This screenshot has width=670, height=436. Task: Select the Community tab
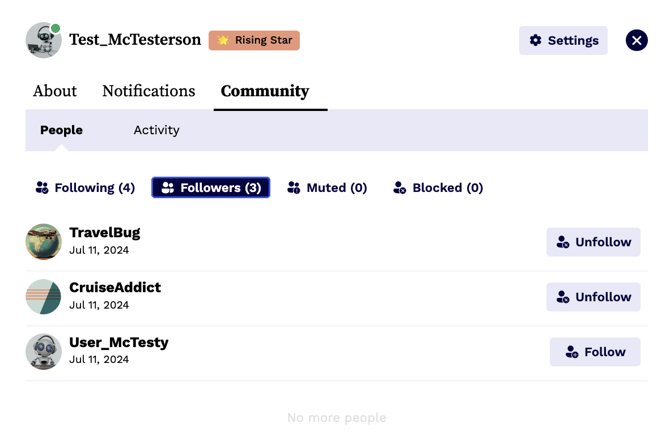tap(265, 91)
